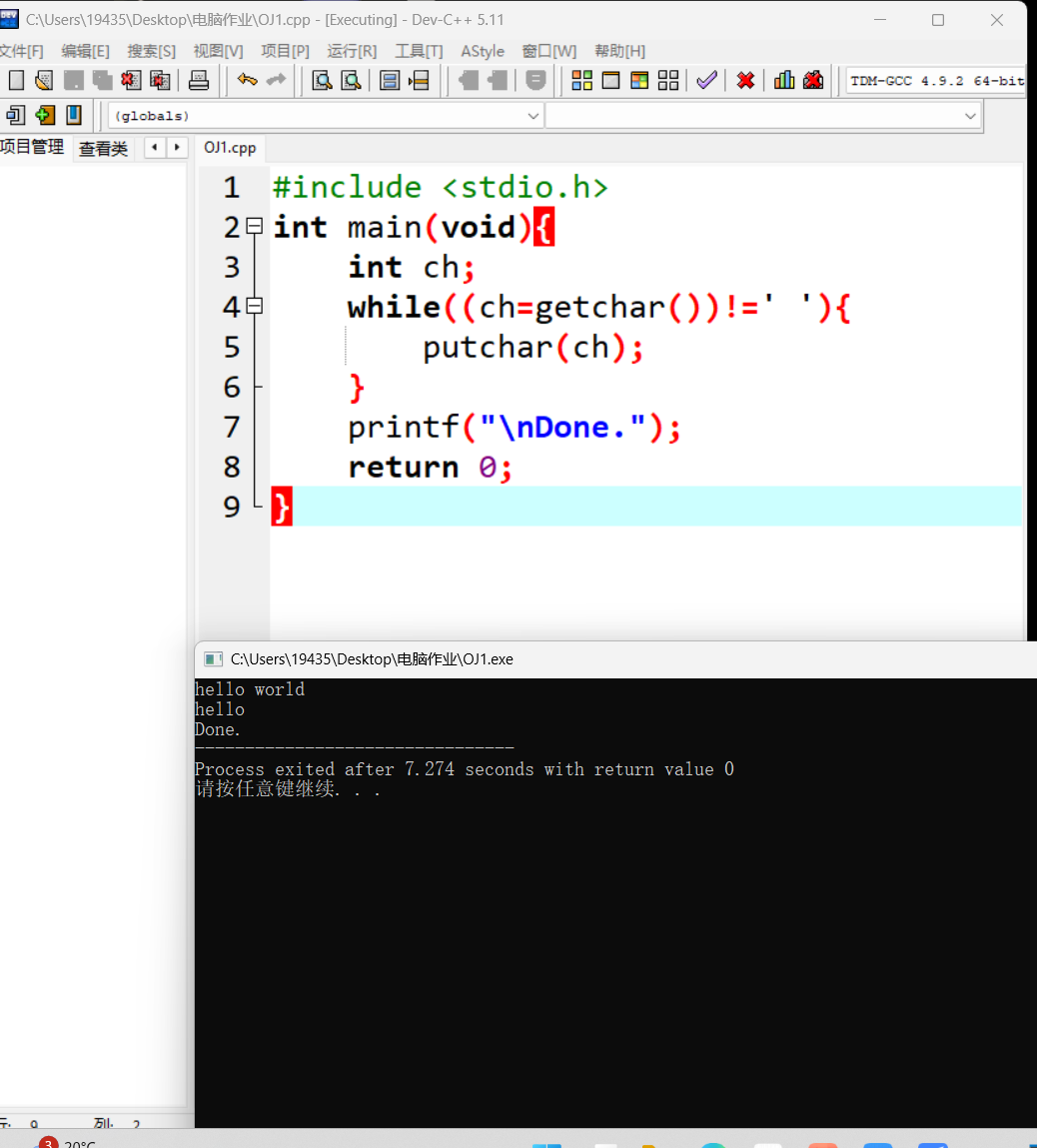The image size is (1037, 1148).
Task: Click the #include <stdio.h> line
Action: point(440,188)
